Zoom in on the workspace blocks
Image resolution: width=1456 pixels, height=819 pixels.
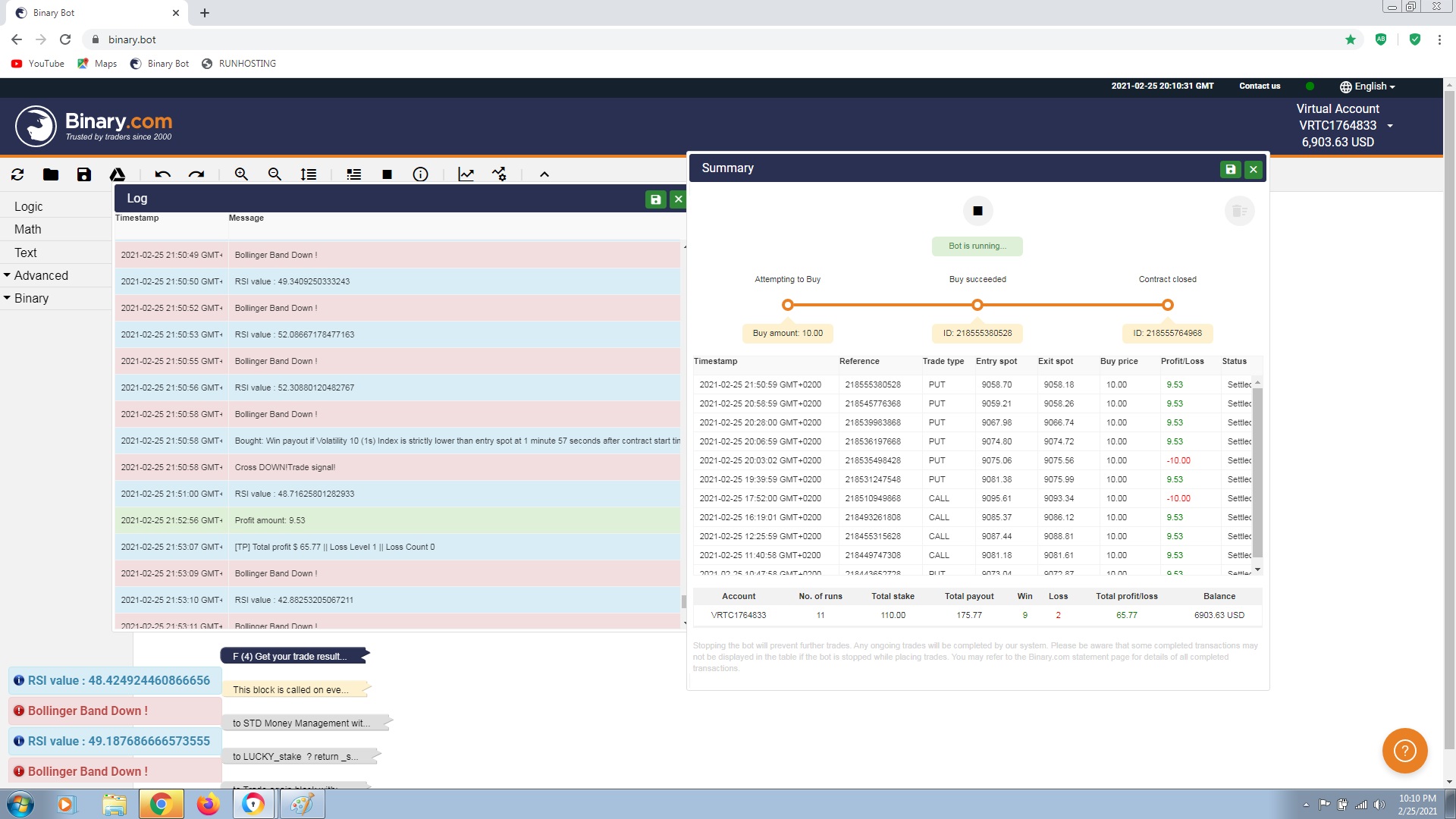241,174
